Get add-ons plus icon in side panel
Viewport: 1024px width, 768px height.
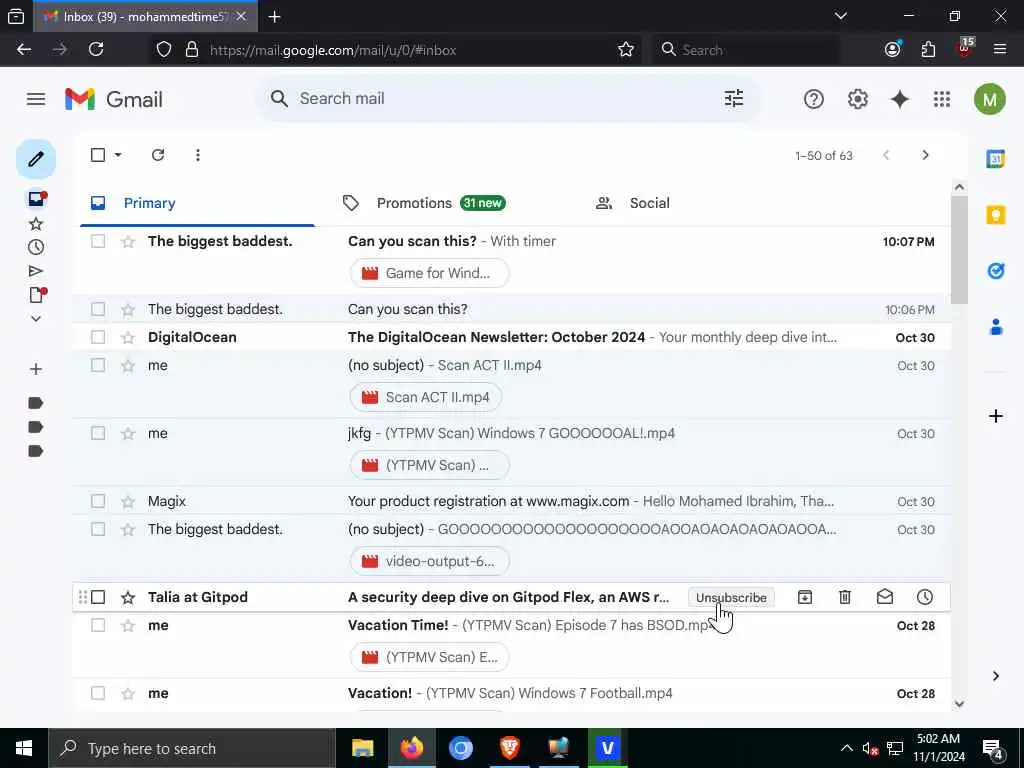[x=996, y=416]
